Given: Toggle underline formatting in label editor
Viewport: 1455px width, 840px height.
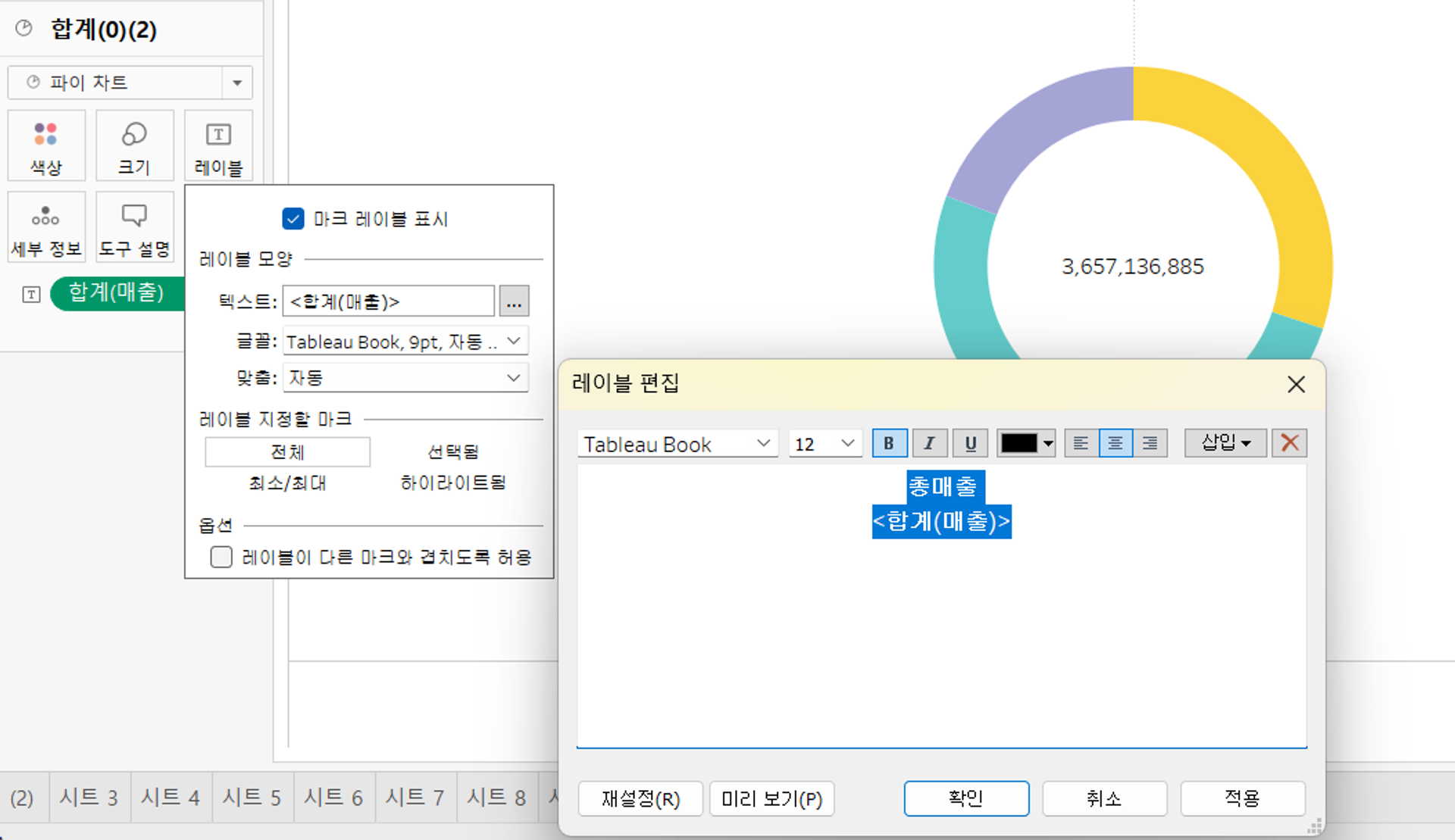Looking at the screenshot, I should point(970,443).
